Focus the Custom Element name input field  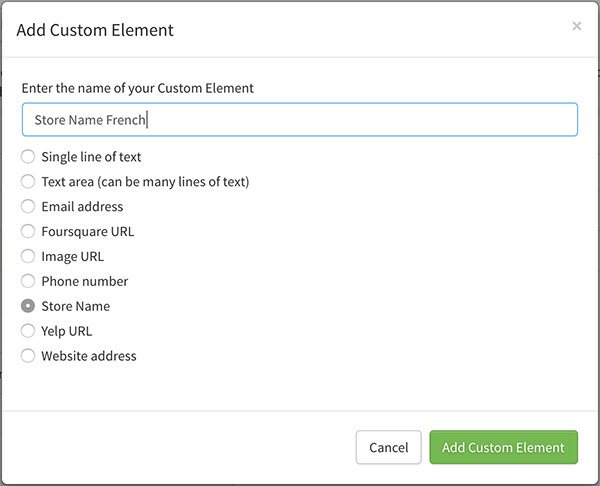(300, 119)
